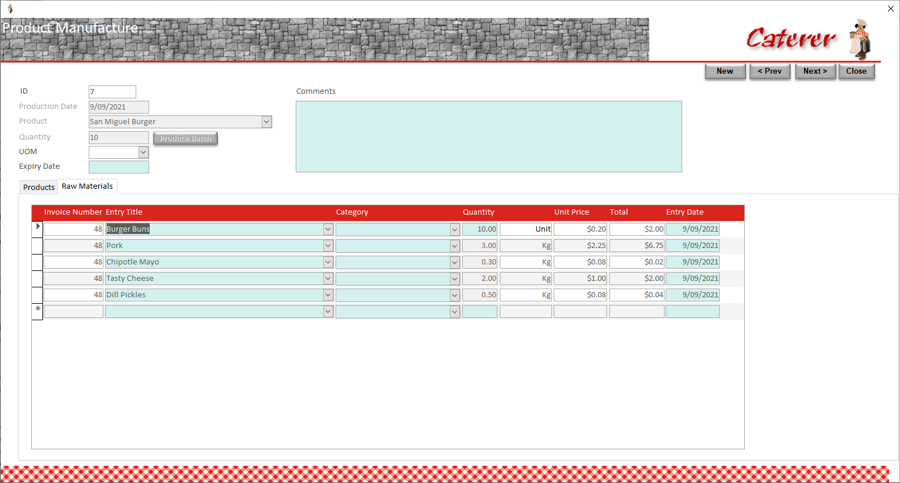The height and width of the screenshot is (483, 900).
Task: Switch to the Products tab
Action: click(x=38, y=187)
